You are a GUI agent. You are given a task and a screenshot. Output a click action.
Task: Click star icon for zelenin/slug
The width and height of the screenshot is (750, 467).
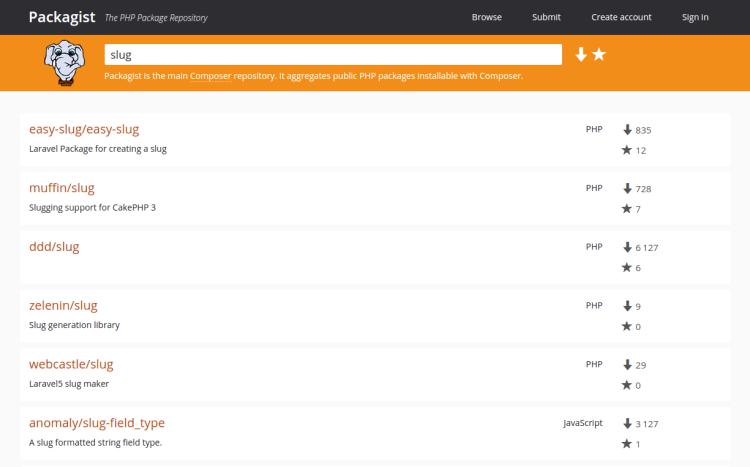pos(627,326)
